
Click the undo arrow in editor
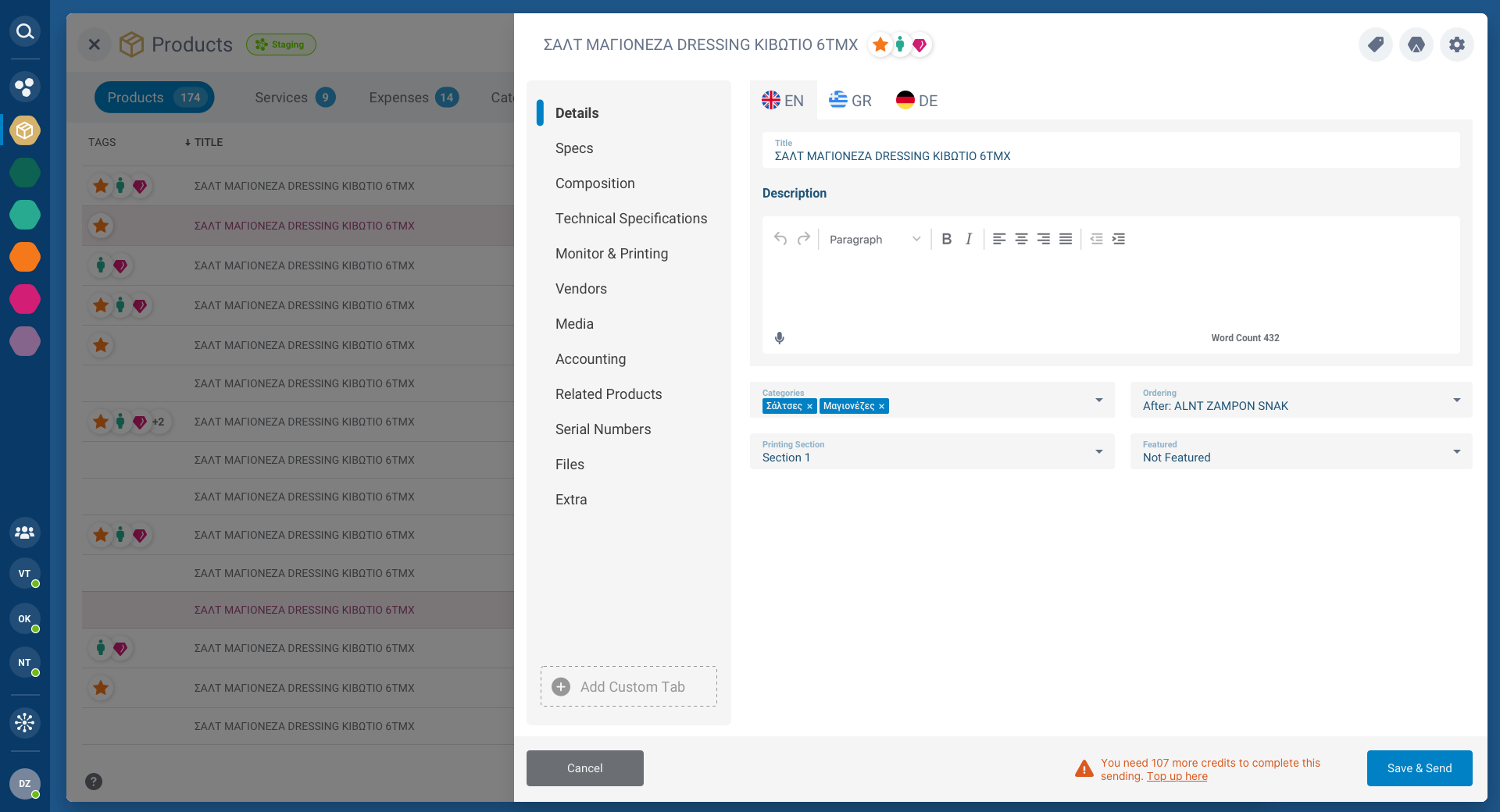pos(780,239)
